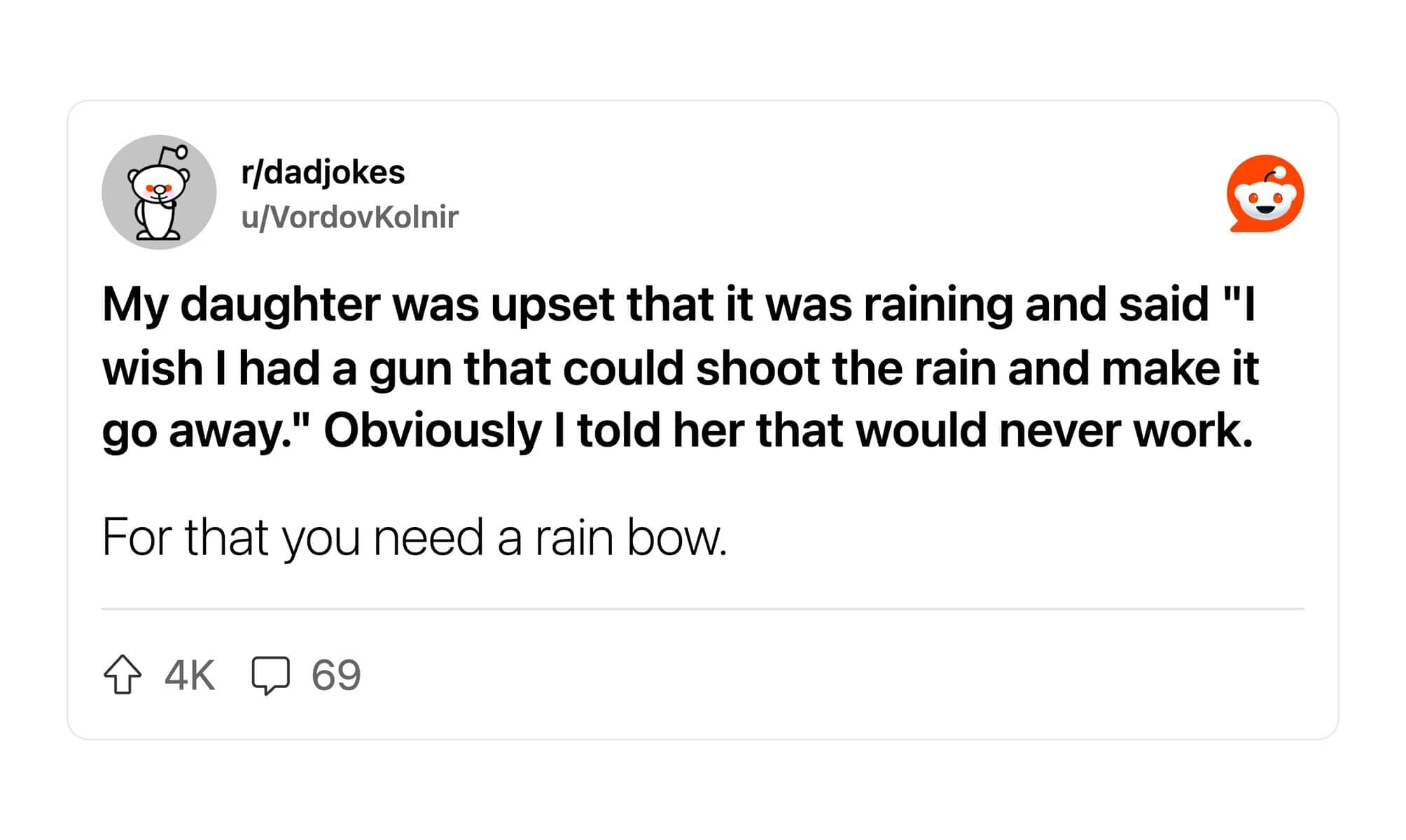Image resolution: width=1406 pixels, height=840 pixels.
Task: Click the horizontal divider above the vote counts
Action: pyautogui.click(x=703, y=609)
